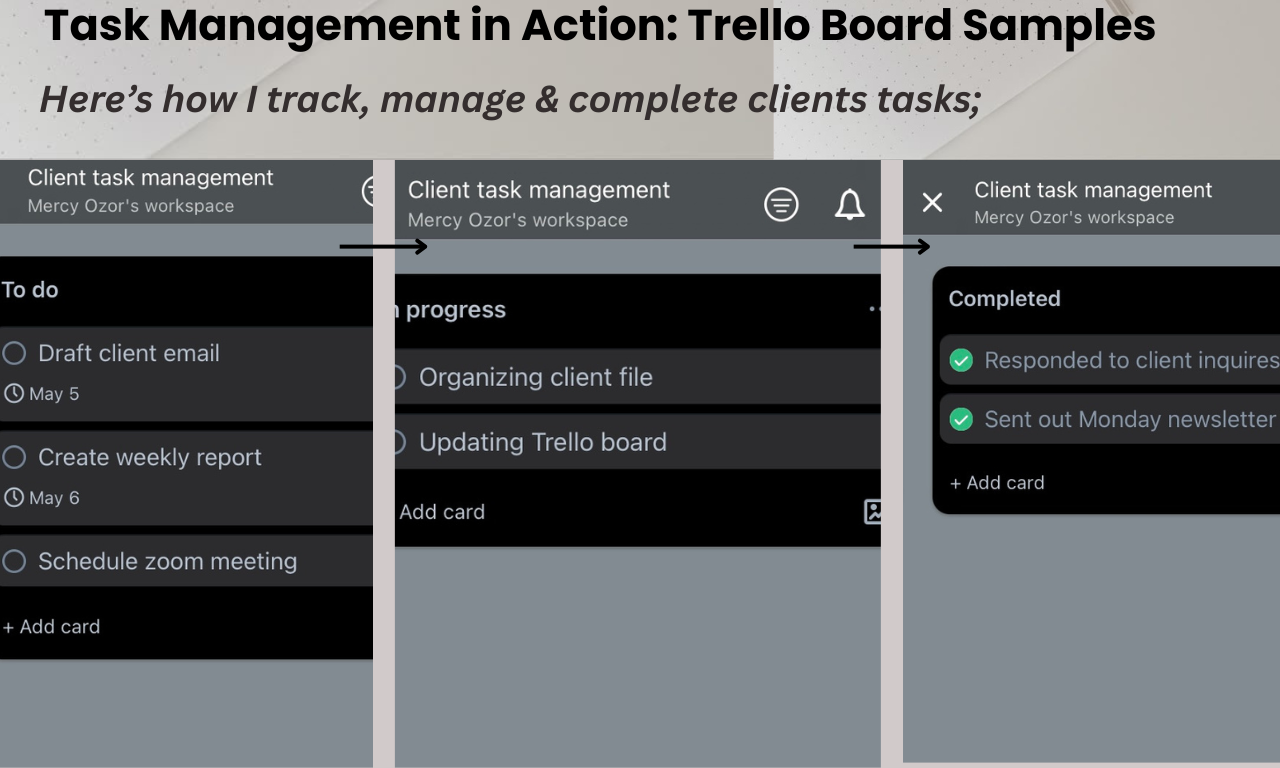1280x768 pixels.
Task: Mark Draft client email as complete
Action: point(14,353)
